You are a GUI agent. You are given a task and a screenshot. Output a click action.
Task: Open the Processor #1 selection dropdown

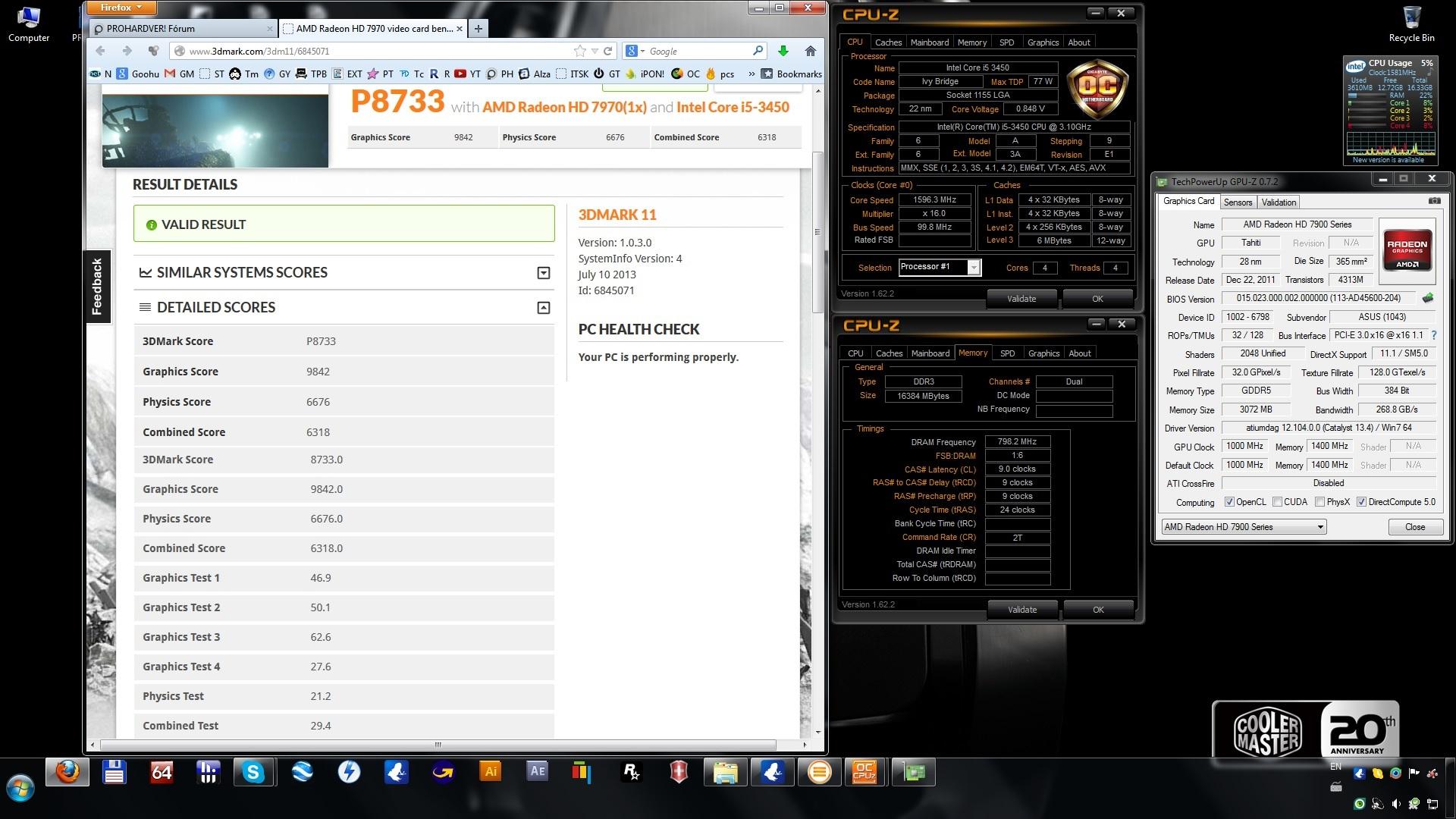pos(974,267)
